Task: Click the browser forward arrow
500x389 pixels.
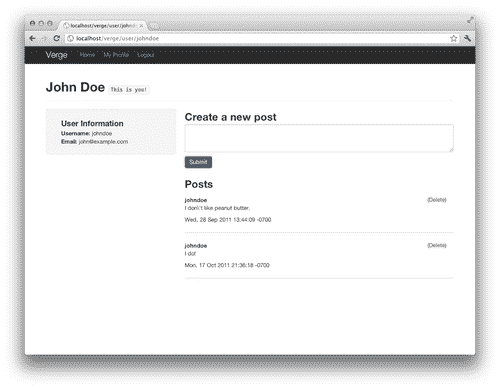Action: click(x=44, y=38)
